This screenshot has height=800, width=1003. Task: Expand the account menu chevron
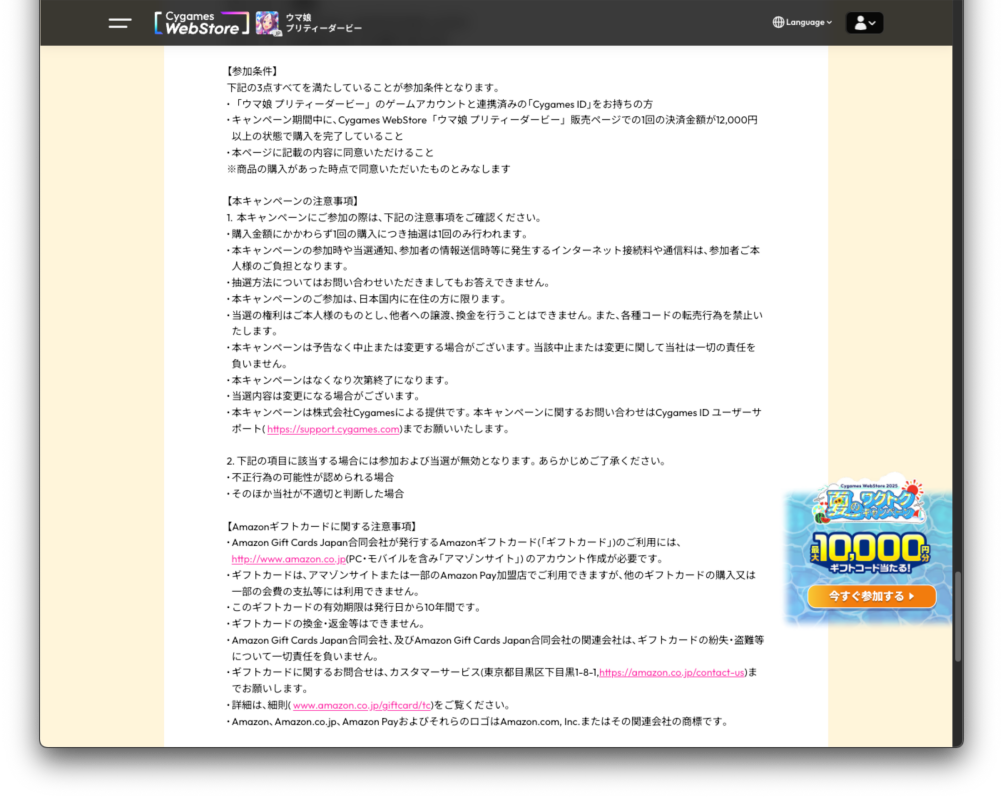click(873, 23)
